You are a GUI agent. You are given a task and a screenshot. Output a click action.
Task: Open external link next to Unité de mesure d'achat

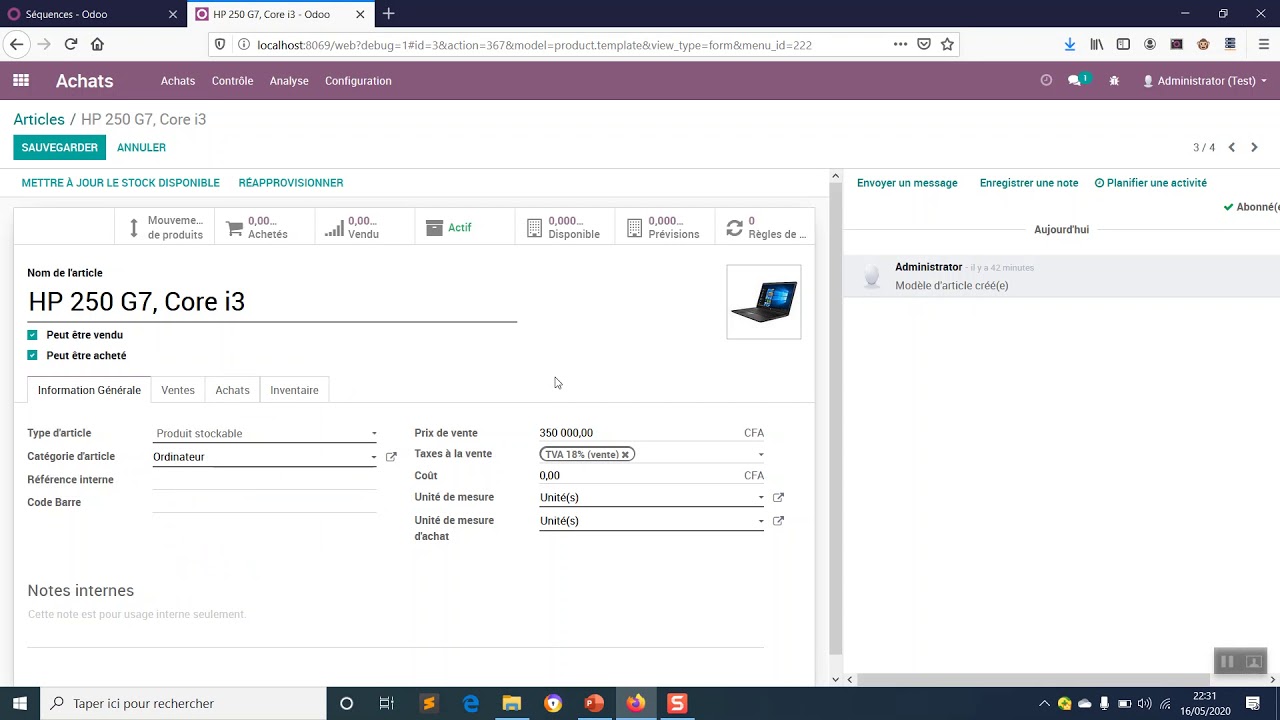(x=778, y=520)
